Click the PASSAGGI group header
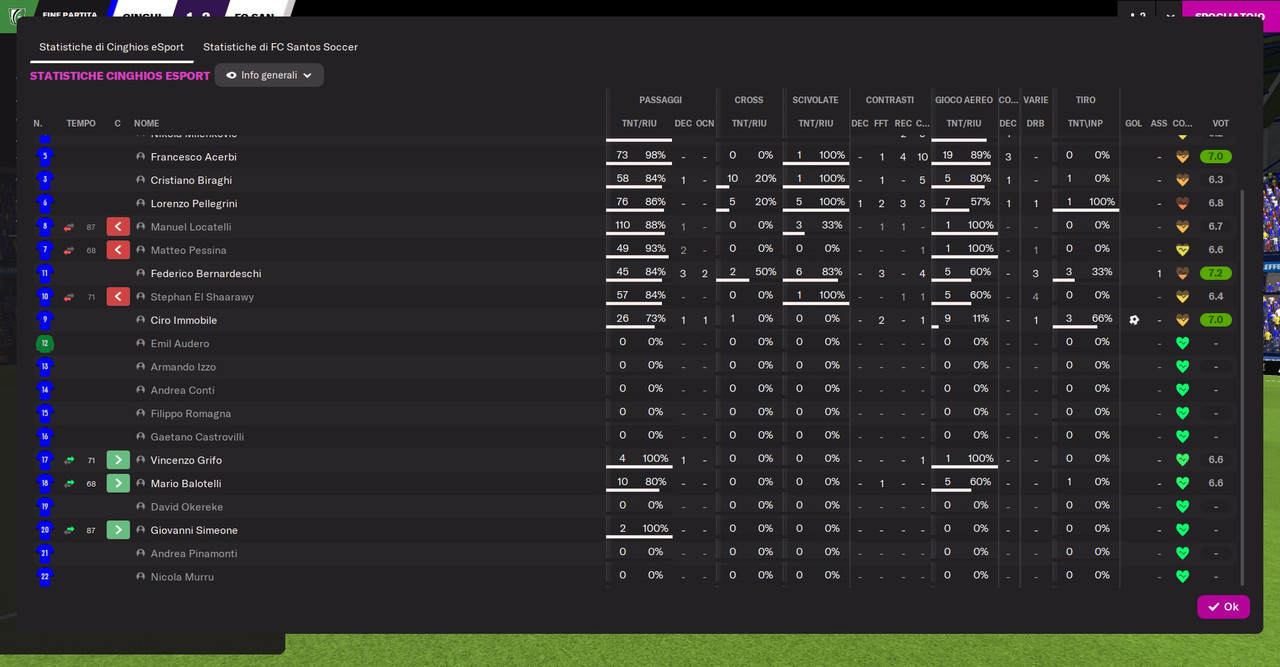The width and height of the screenshot is (1280, 667). pos(660,100)
